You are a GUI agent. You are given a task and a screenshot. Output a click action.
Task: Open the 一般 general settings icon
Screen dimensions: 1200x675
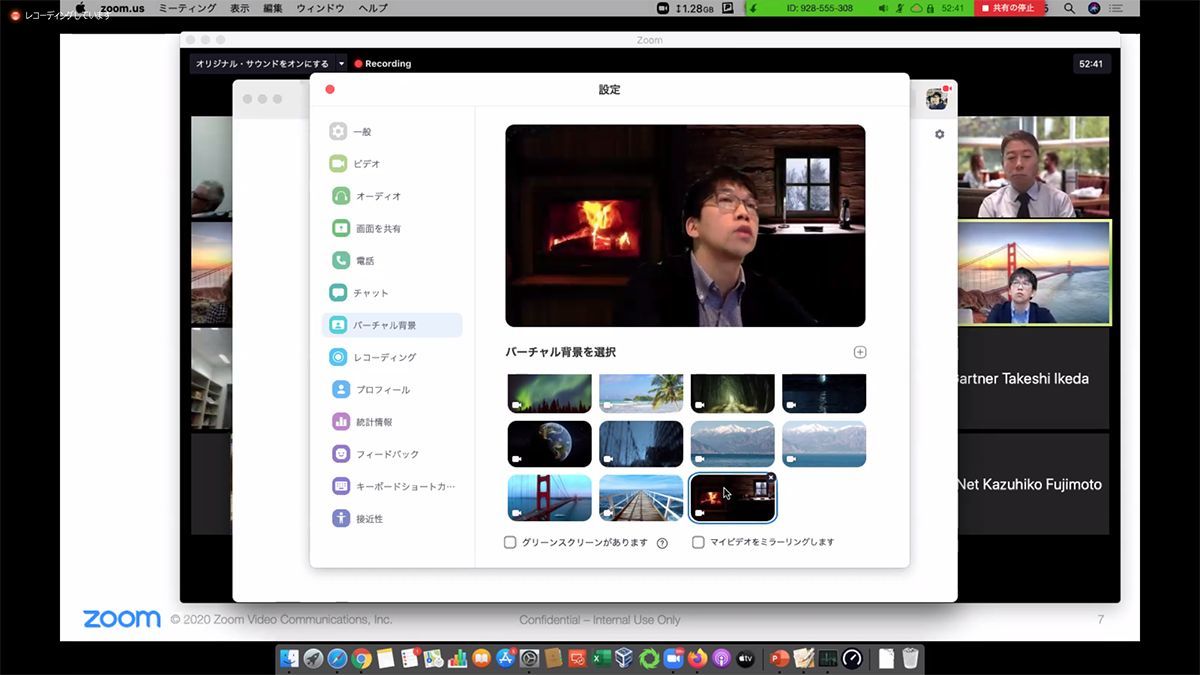click(338, 131)
